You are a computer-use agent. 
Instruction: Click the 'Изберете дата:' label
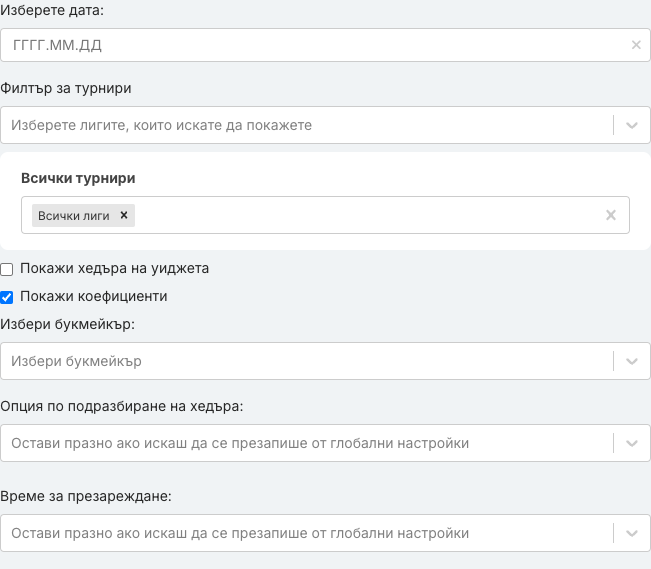tap(52, 10)
